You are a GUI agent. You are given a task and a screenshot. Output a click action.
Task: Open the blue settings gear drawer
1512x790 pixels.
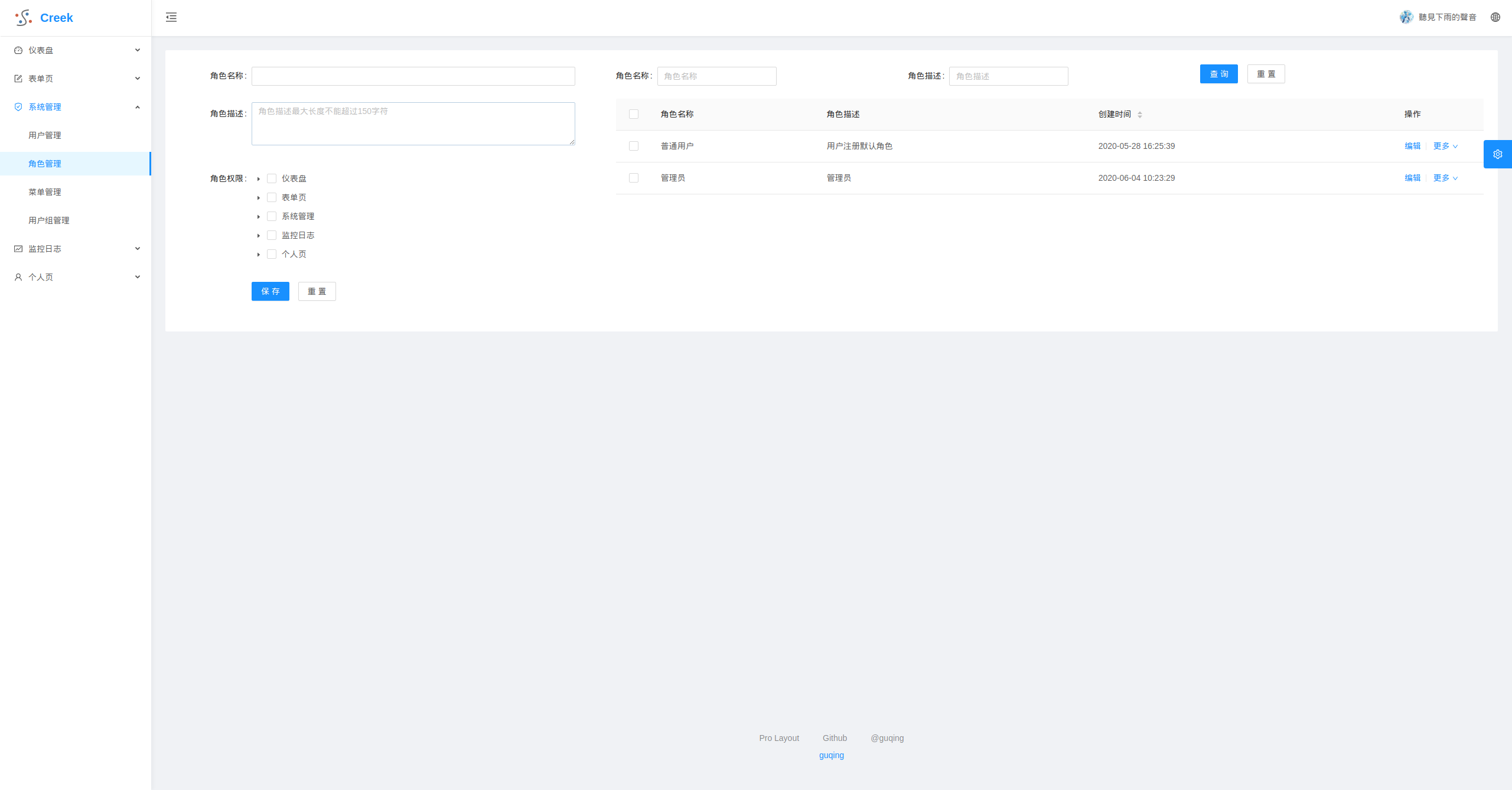(1497, 154)
